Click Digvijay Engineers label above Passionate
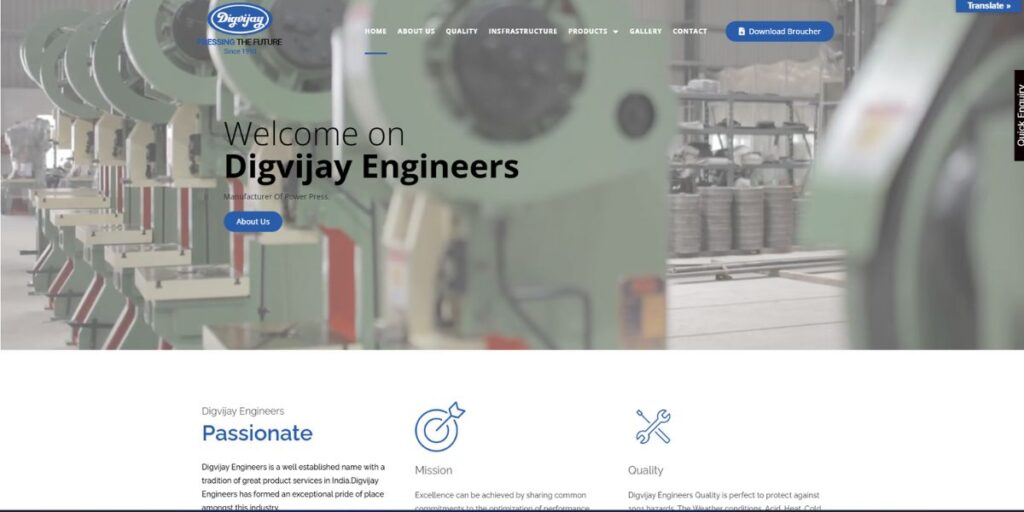This screenshot has height=512, width=1024. tap(243, 411)
